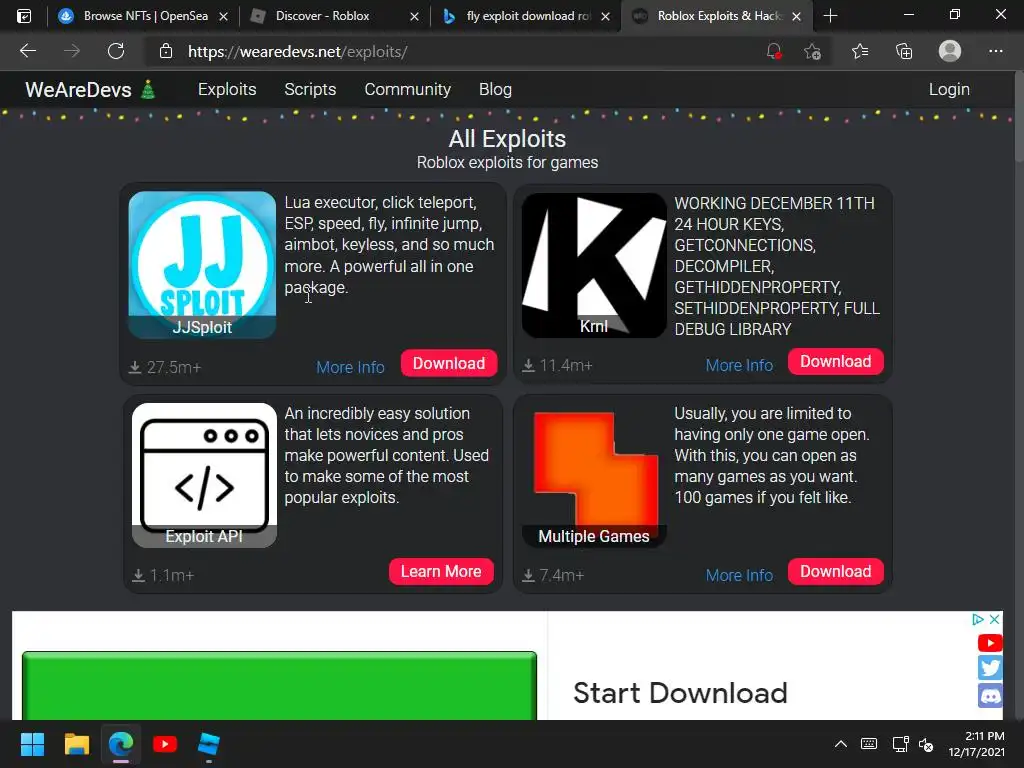Image resolution: width=1024 pixels, height=768 pixels.
Task: Open WeAreDevs home logo link
Action: click(90, 89)
